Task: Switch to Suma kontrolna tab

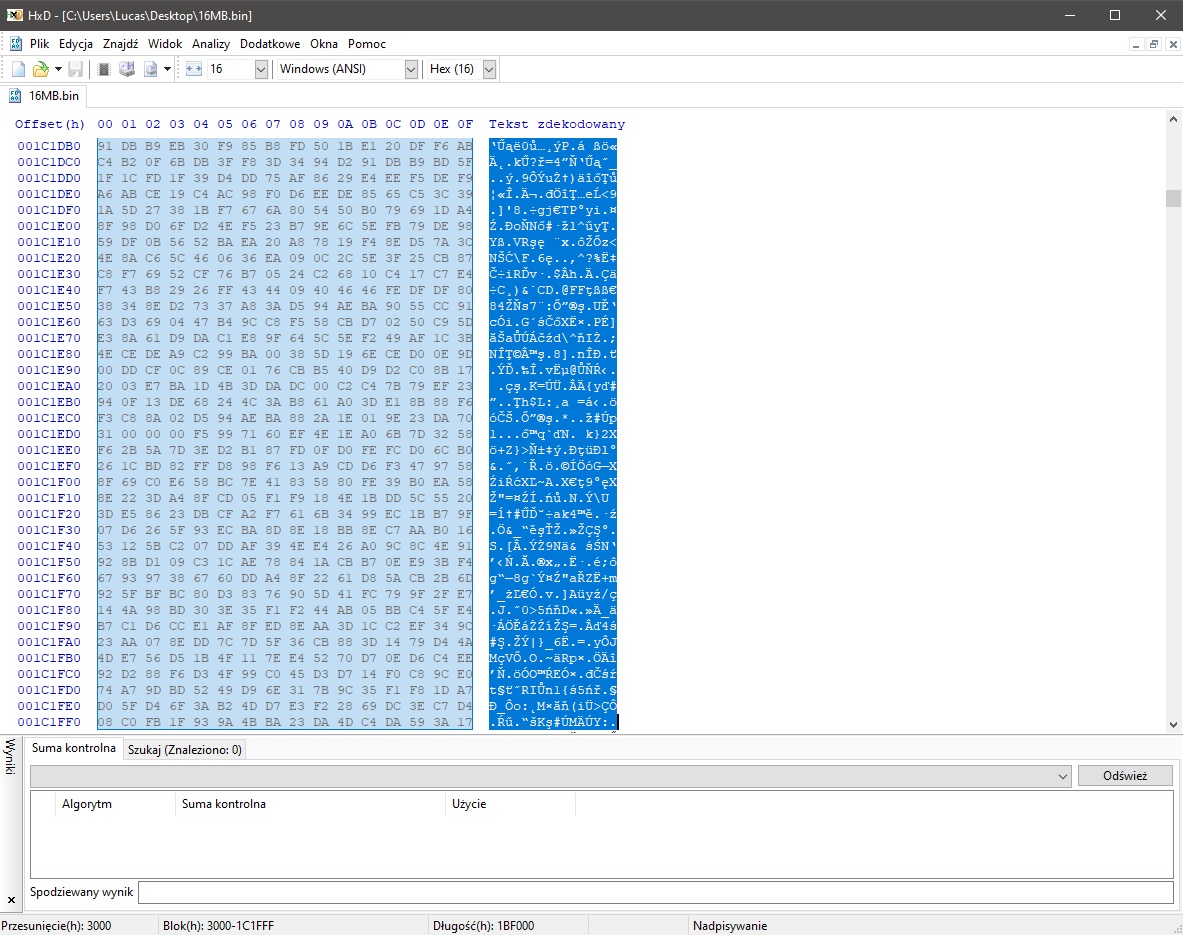Action: pos(73,748)
